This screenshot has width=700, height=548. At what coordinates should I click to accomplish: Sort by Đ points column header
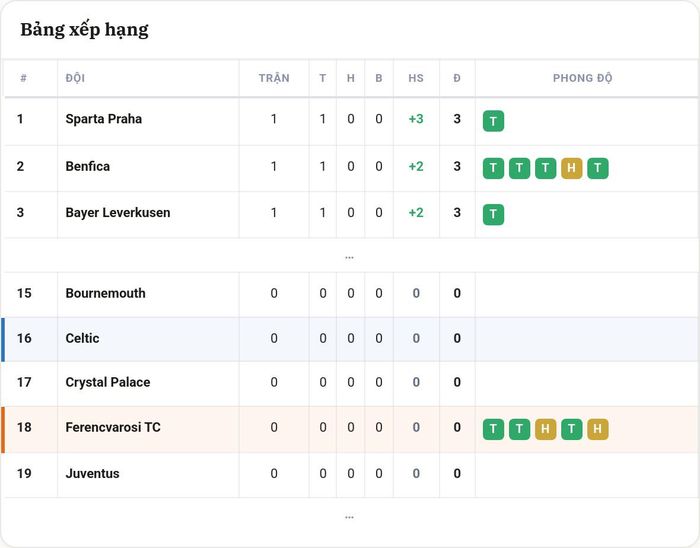[x=457, y=78]
